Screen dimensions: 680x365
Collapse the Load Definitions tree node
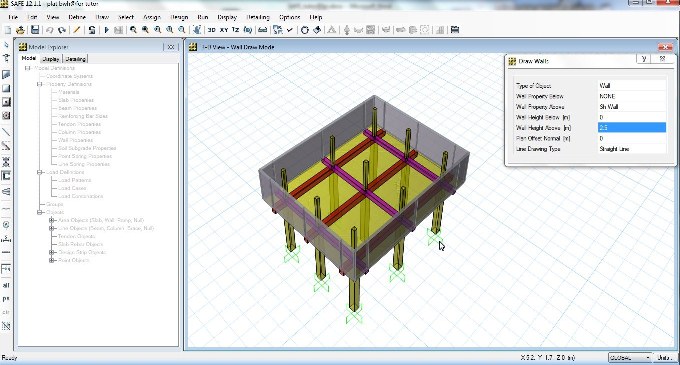[x=39, y=172]
